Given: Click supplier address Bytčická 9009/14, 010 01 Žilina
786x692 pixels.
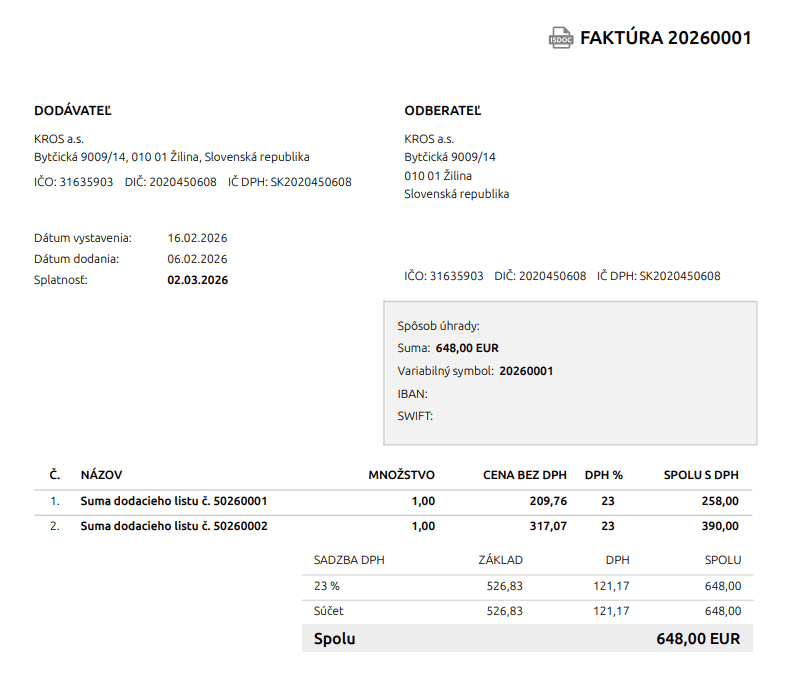Looking at the screenshot, I should pyautogui.click(x=171, y=157).
